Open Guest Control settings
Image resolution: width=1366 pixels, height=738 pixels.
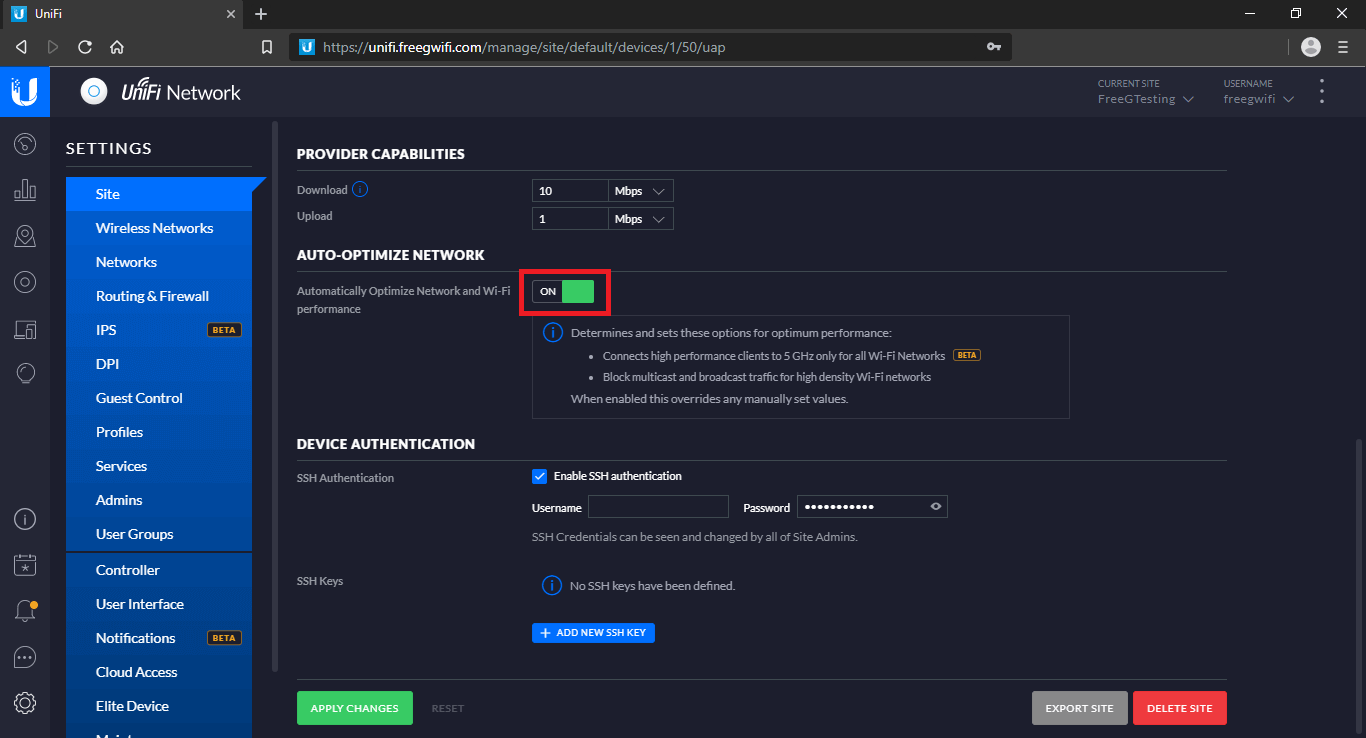(159, 398)
